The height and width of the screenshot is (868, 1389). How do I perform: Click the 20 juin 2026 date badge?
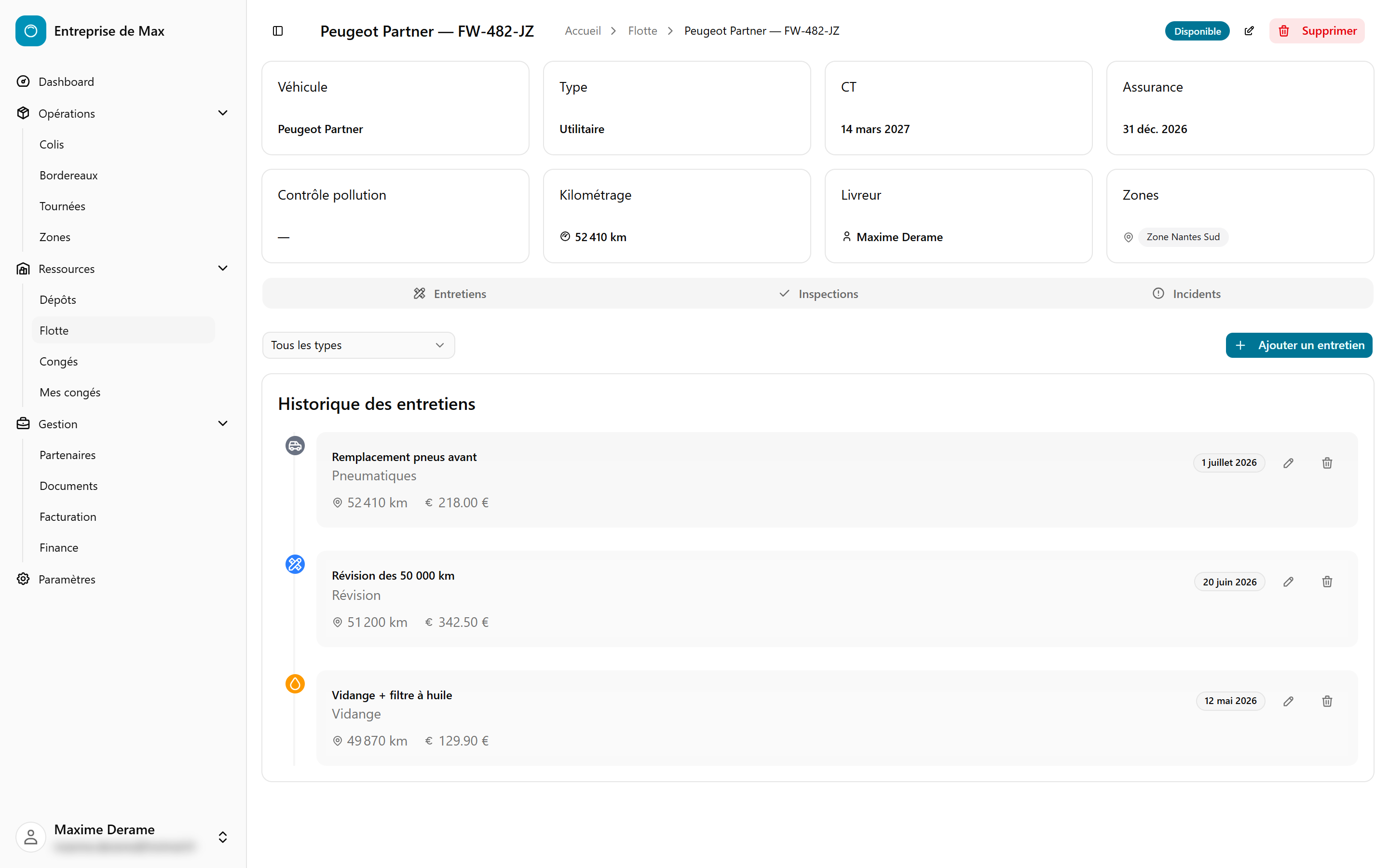1229,582
